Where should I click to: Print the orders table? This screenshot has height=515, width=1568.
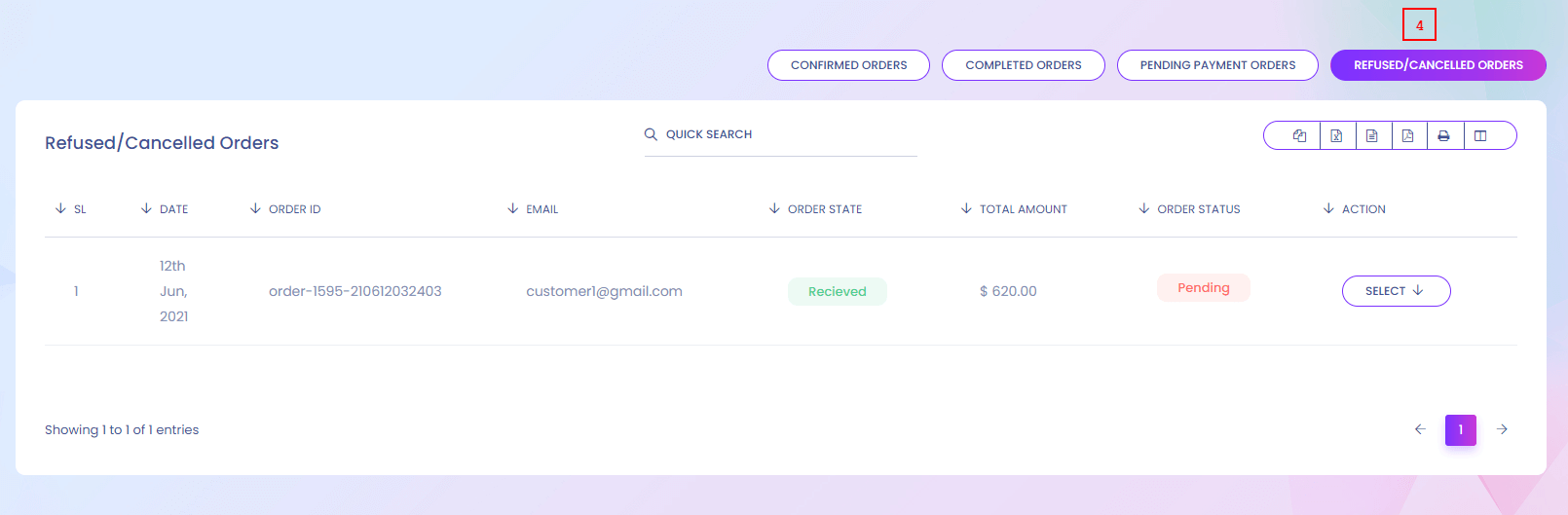point(1444,136)
